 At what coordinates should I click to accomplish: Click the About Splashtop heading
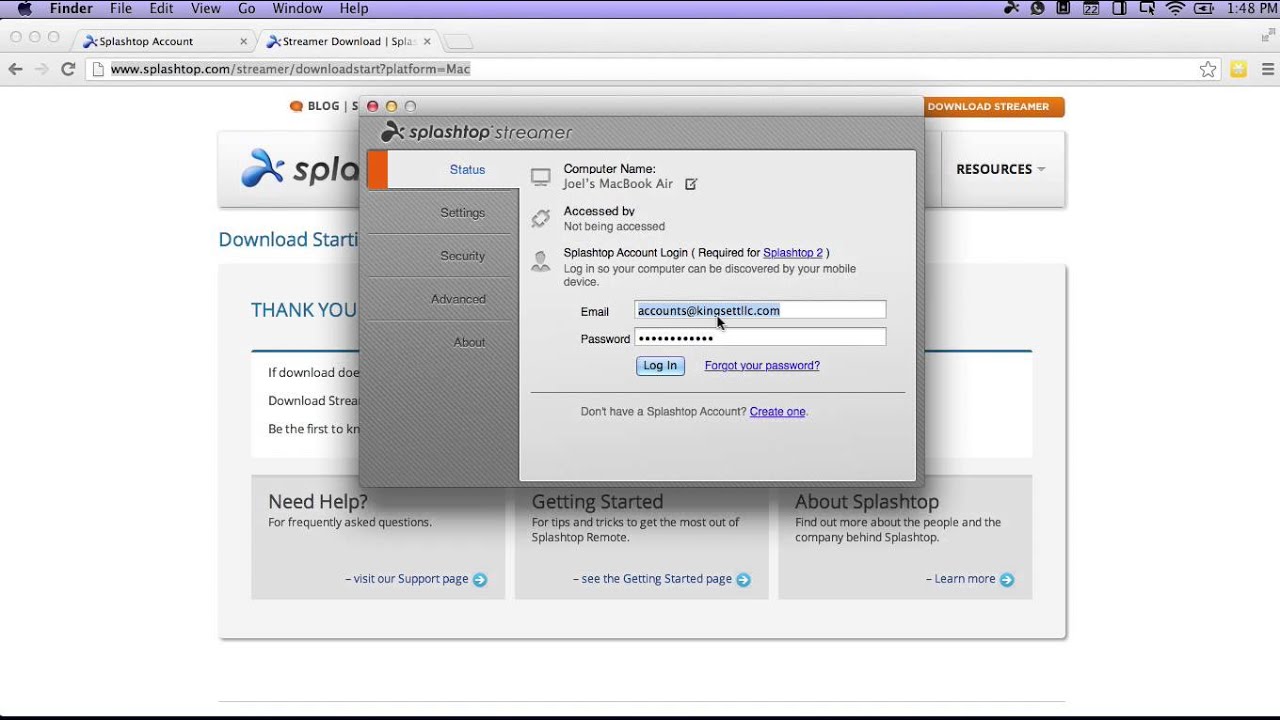click(x=867, y=502)
